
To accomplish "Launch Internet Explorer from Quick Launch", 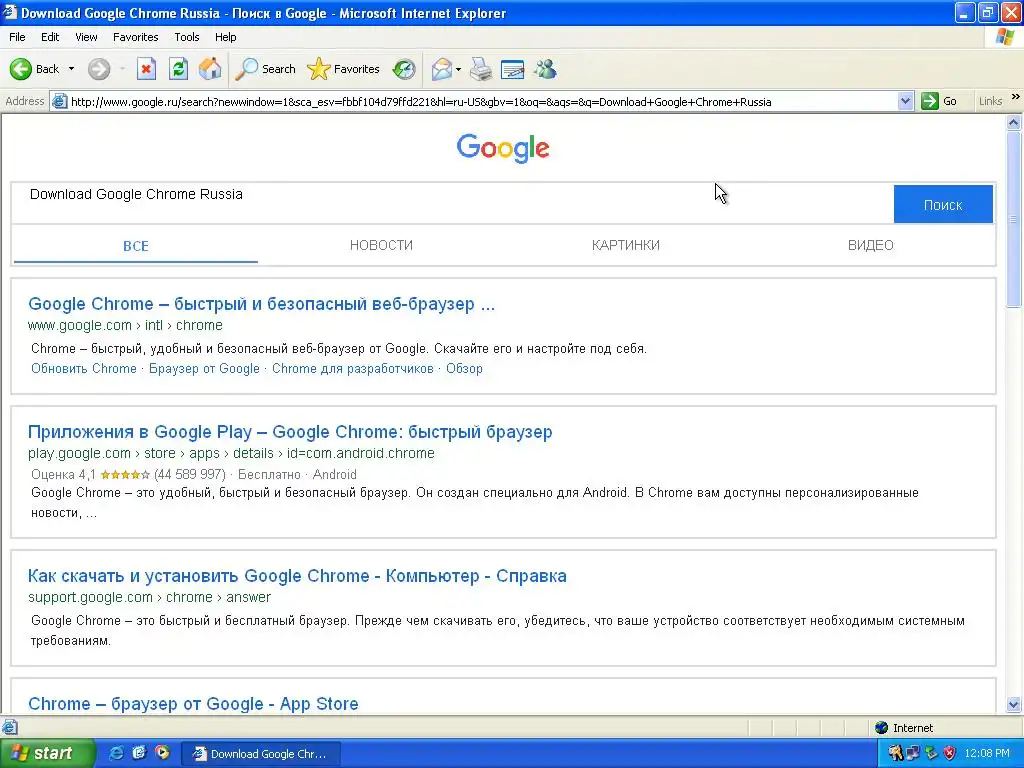I will pyautogui.click(x=116, y=753).
